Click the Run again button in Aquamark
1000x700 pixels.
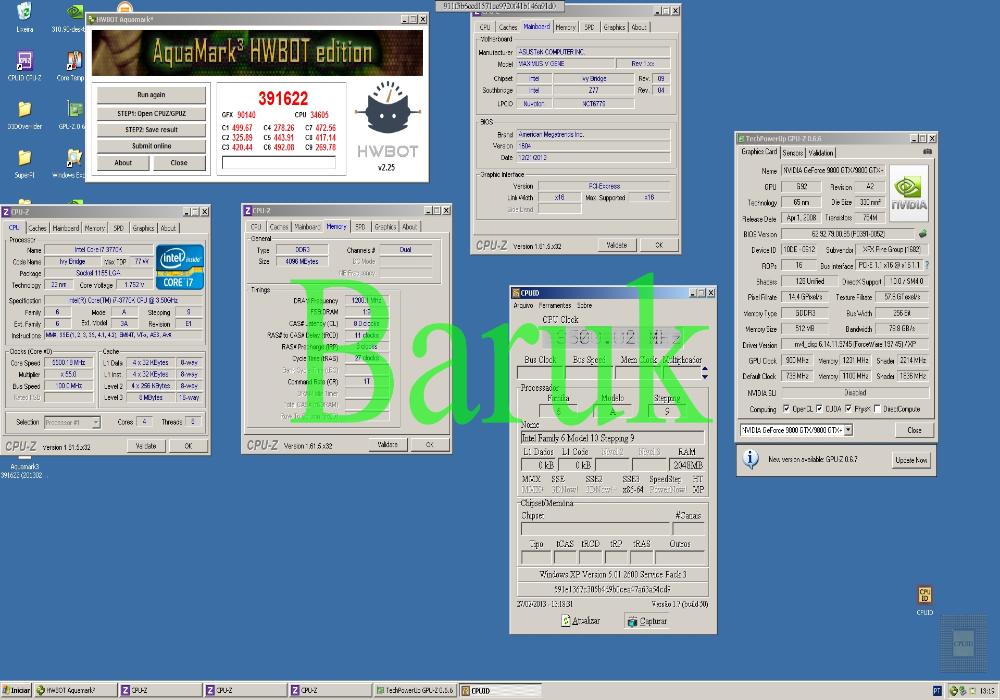click(151, 94)
